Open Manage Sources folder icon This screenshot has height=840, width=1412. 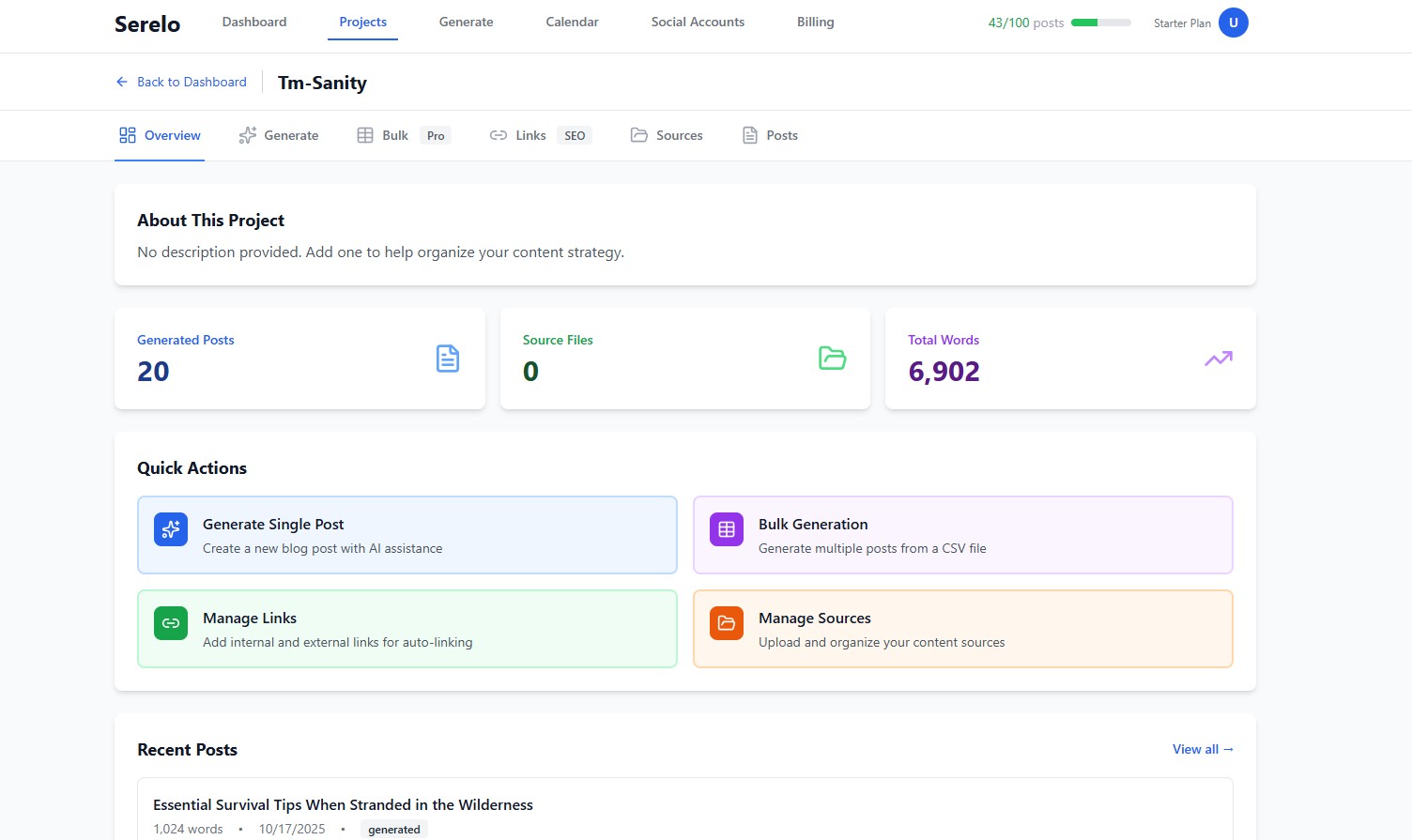(x=726, y=622)
